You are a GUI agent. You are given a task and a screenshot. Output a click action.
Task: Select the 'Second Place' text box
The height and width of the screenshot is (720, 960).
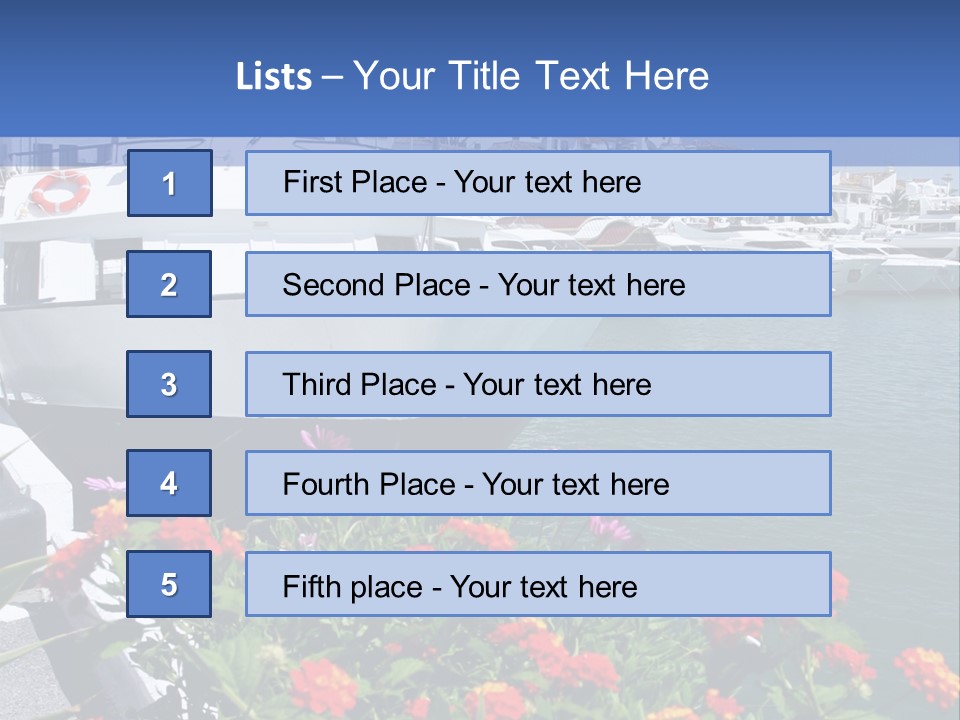tap(538, 284)
